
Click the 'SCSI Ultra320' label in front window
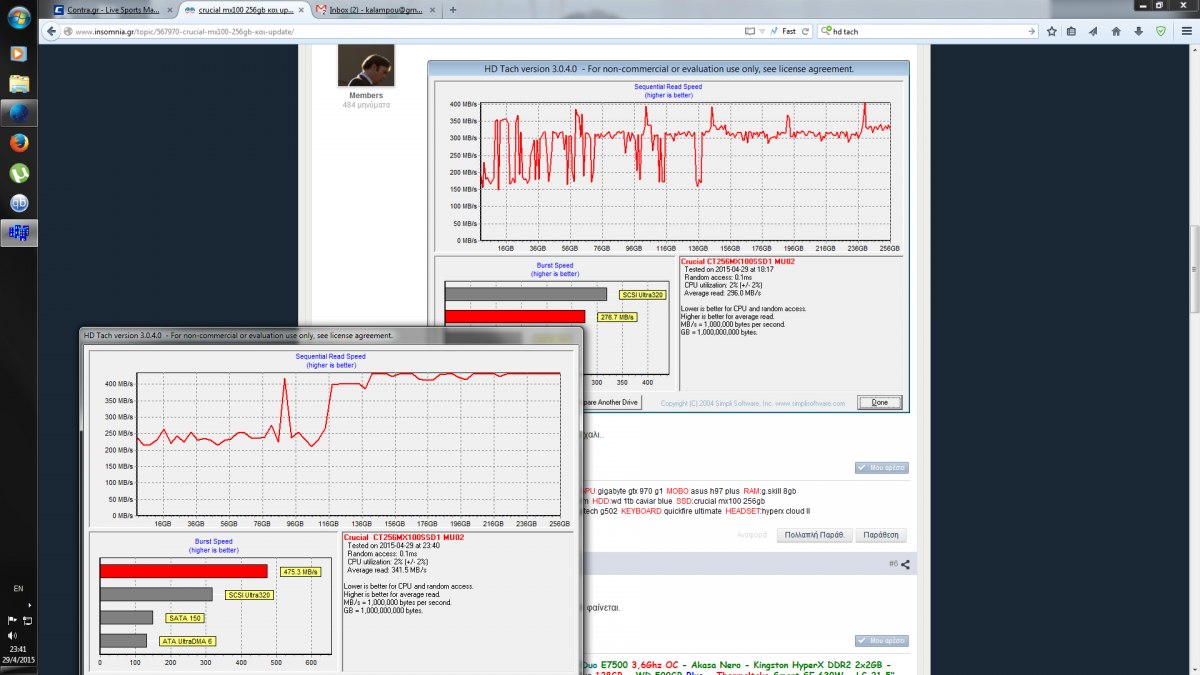pyautogui.click(x=249, y=595)
